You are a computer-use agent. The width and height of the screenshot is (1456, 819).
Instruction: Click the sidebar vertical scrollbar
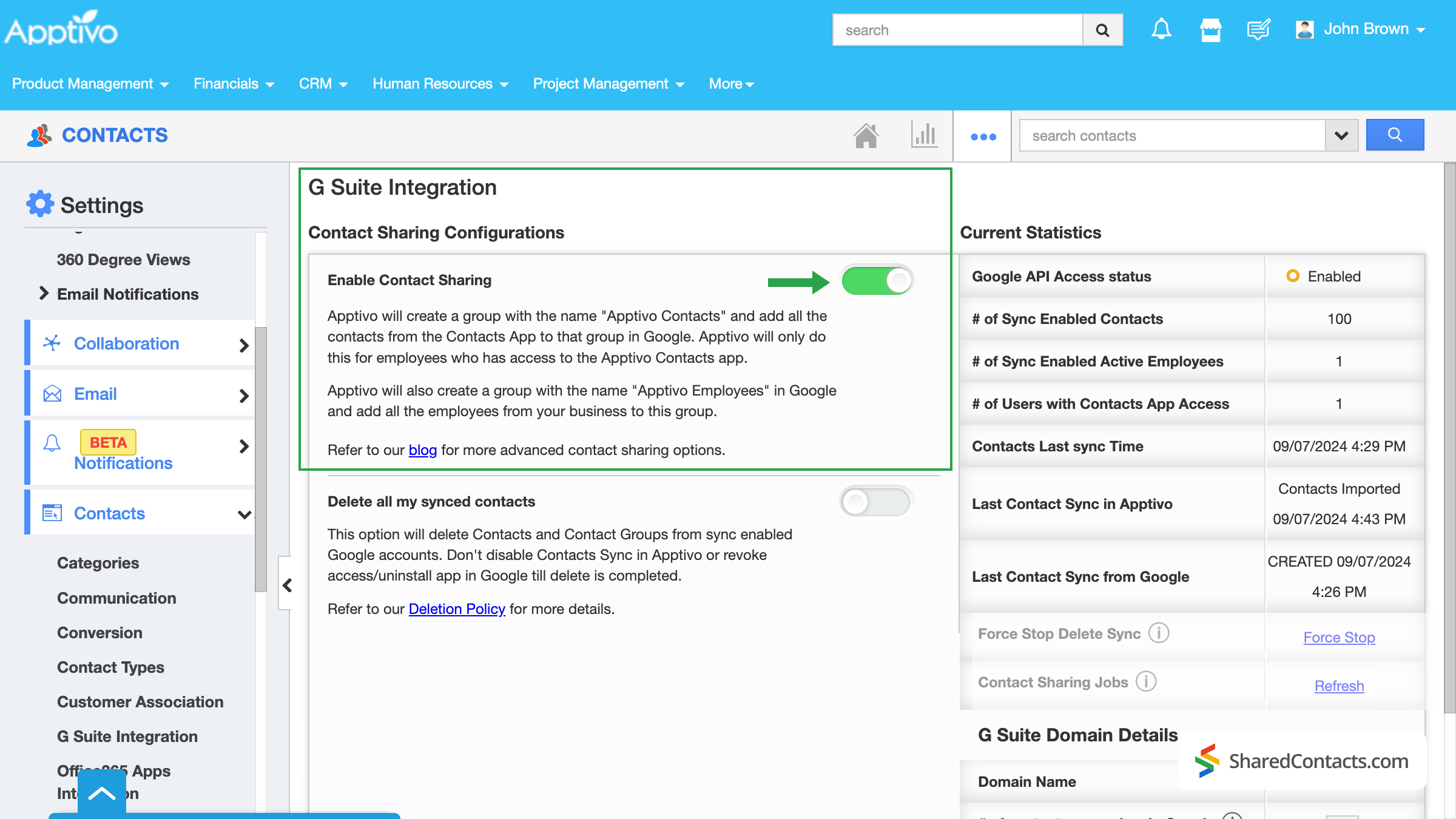pos(261,459)
